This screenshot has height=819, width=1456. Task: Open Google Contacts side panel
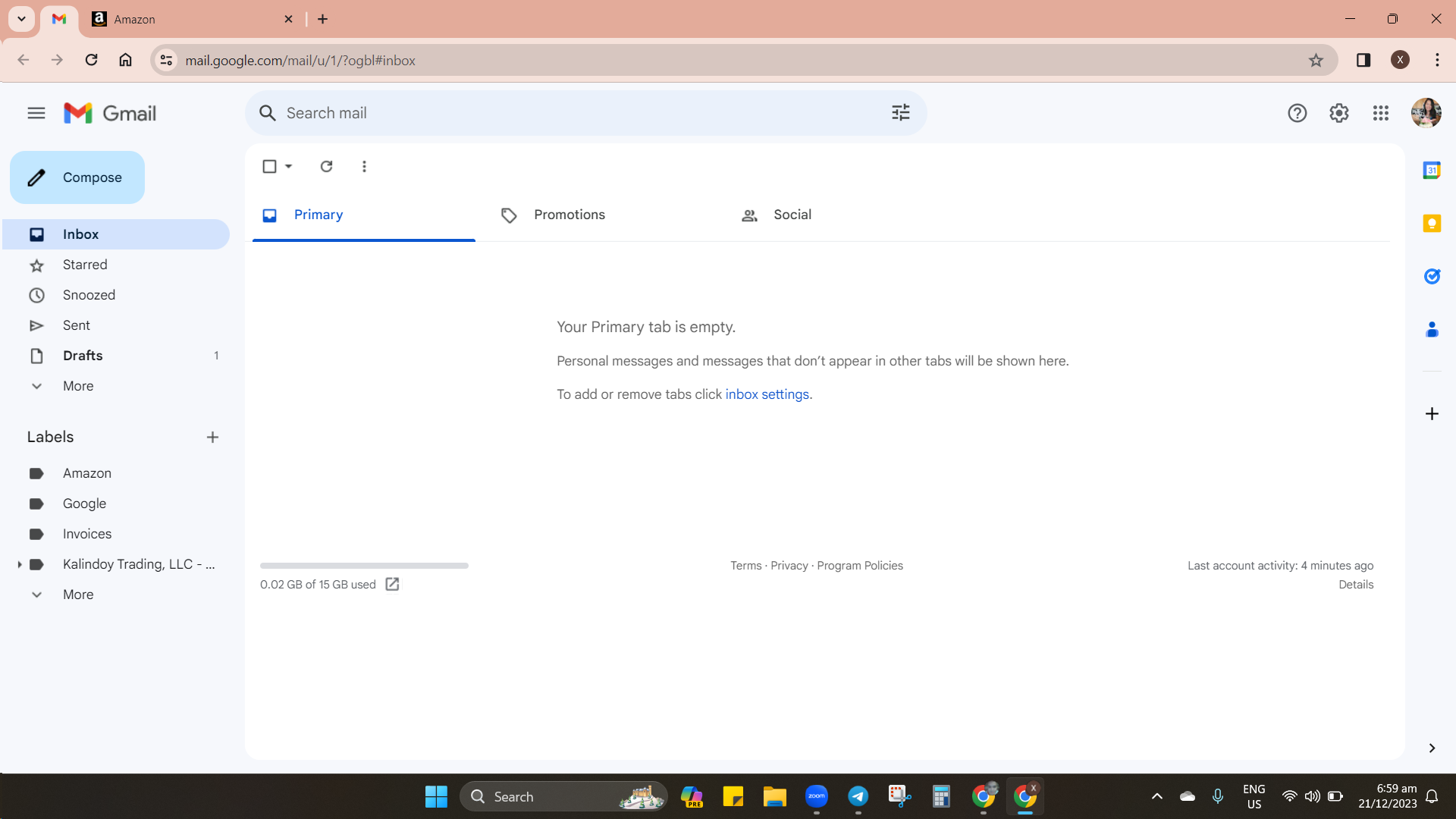[x=1432, y=330]
